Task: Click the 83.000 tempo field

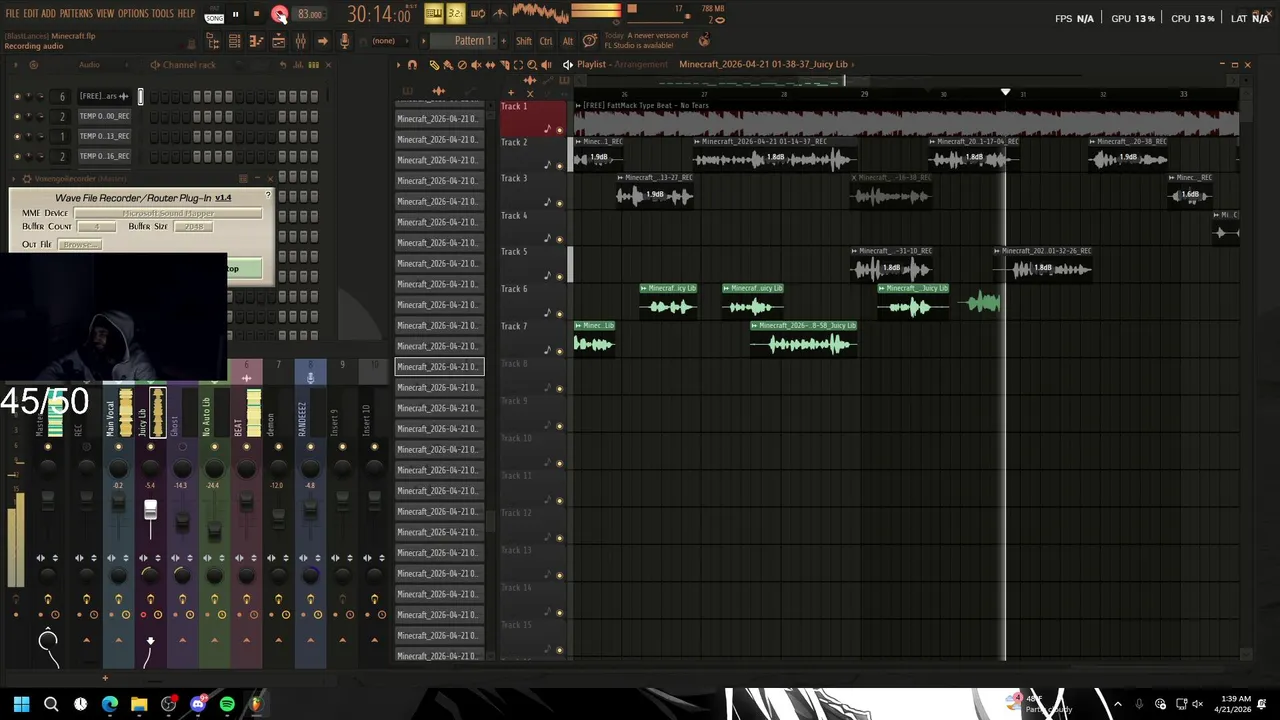Action: 309,14
